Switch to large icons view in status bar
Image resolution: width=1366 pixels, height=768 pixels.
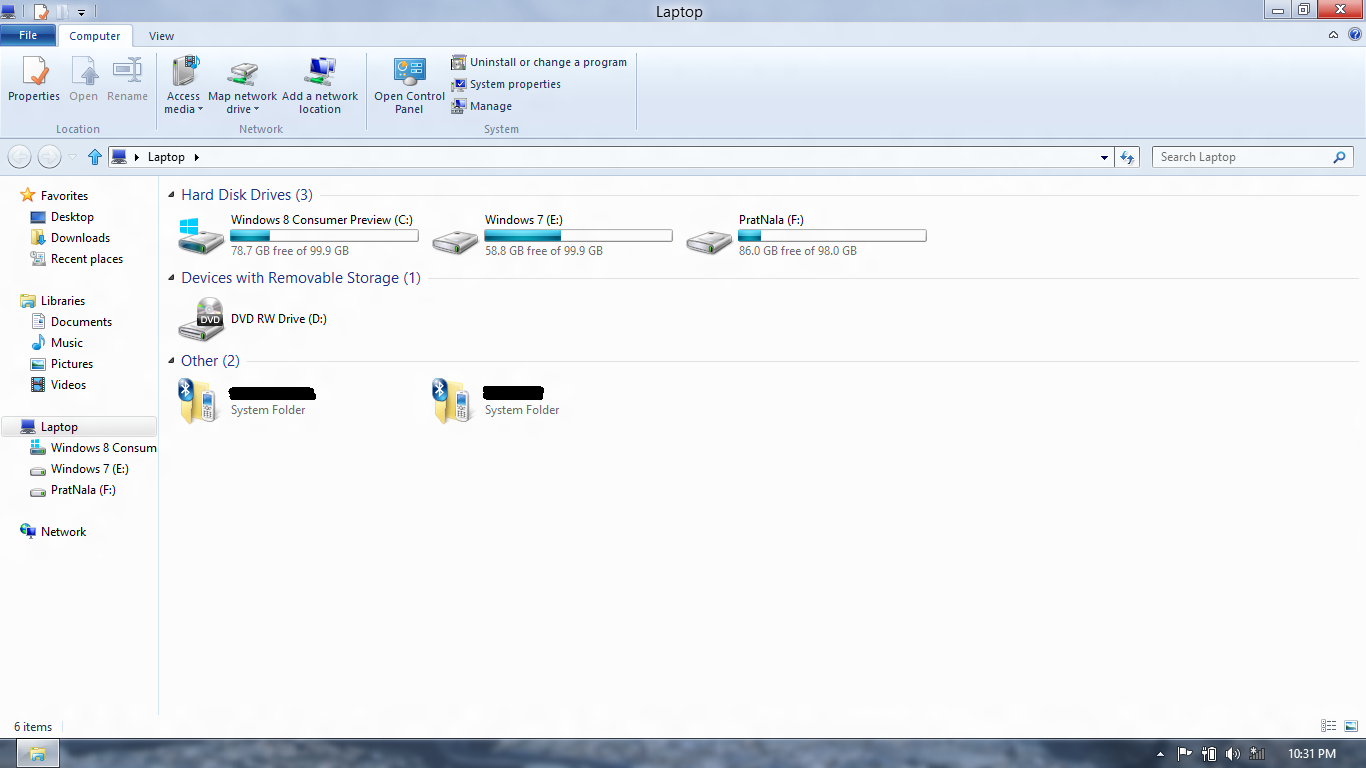pos(1351,726)
